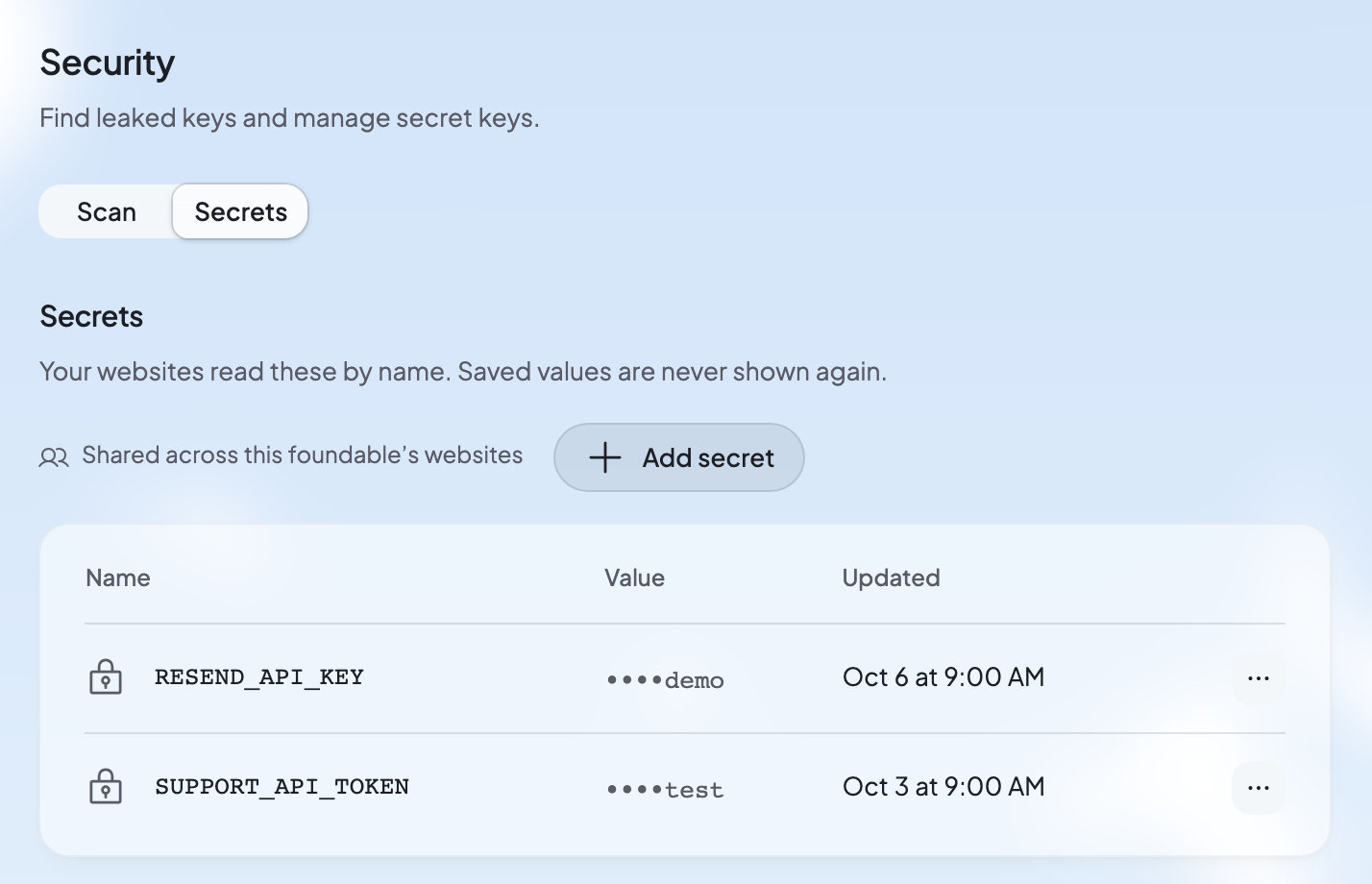This screenshot has width=1372, height=884.
Task: Click the Security page heading
Action: click(x=108, y=63)
